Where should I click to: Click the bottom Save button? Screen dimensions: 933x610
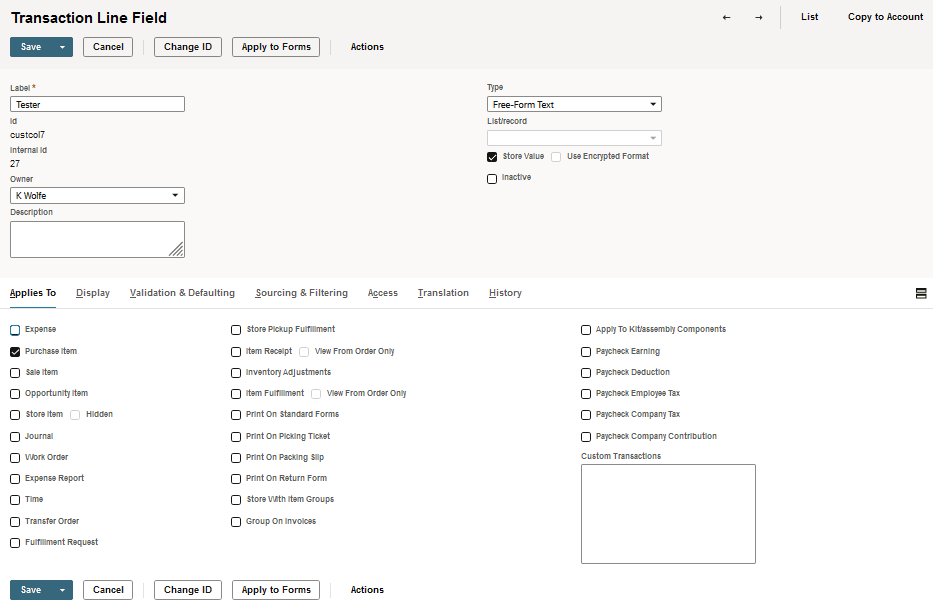pos(31,590)
